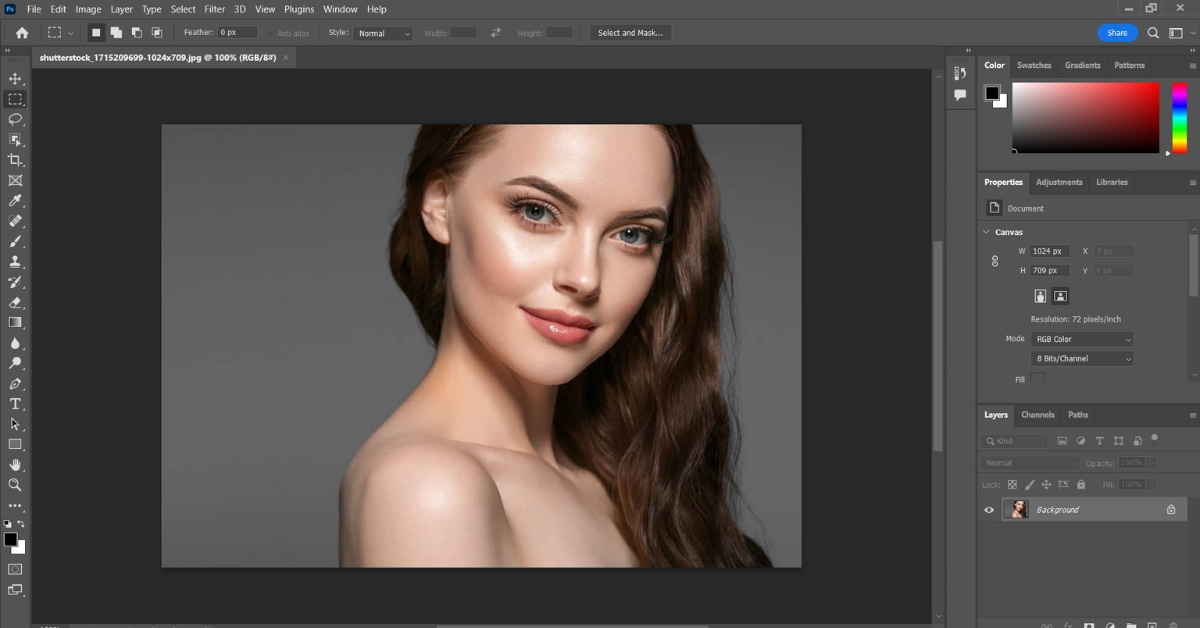Screen dimensions: 1200x628
Task: Open the Kind filter dropdown in Layers
Action: pyautogui.click(x=1016, y=441)
